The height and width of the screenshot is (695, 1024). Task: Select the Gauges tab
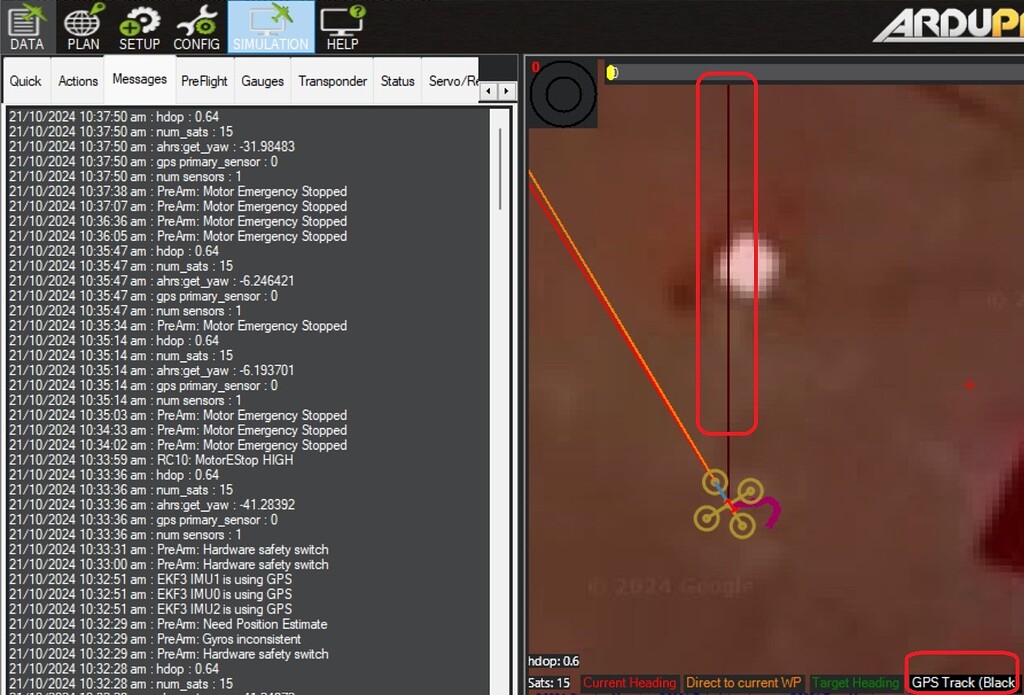click(262, 81)
